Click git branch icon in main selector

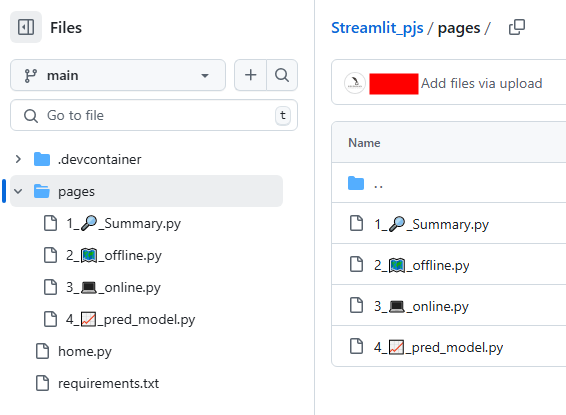click(x=30, y=75)
